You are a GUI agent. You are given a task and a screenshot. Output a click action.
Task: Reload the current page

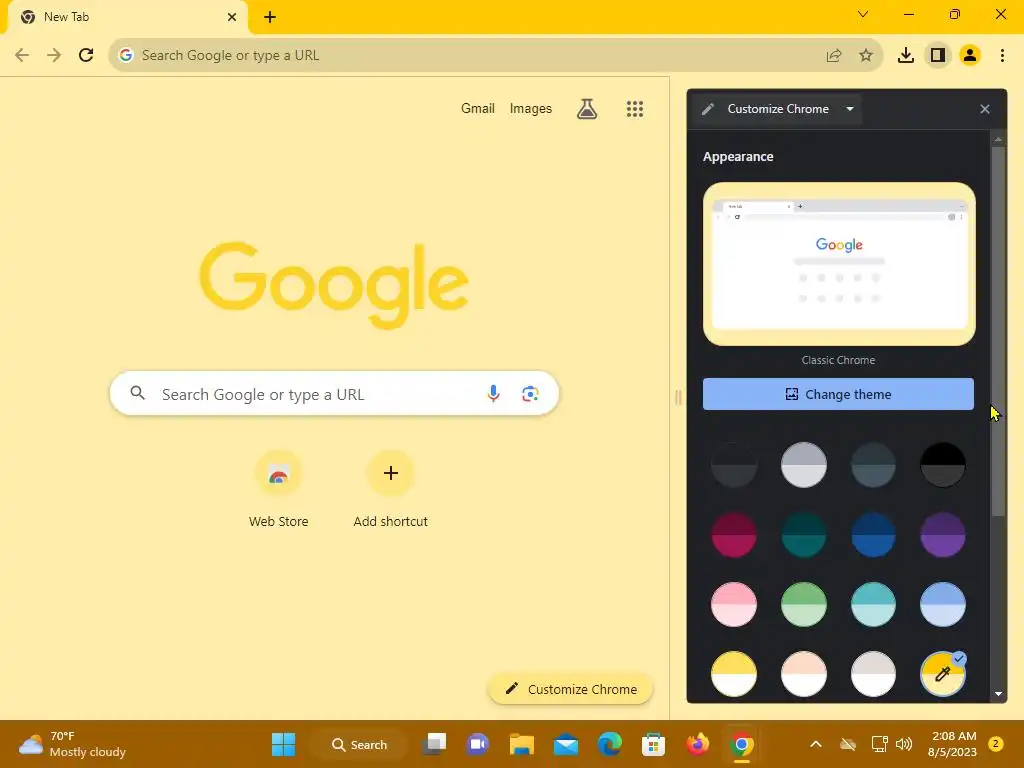point(86,55)
